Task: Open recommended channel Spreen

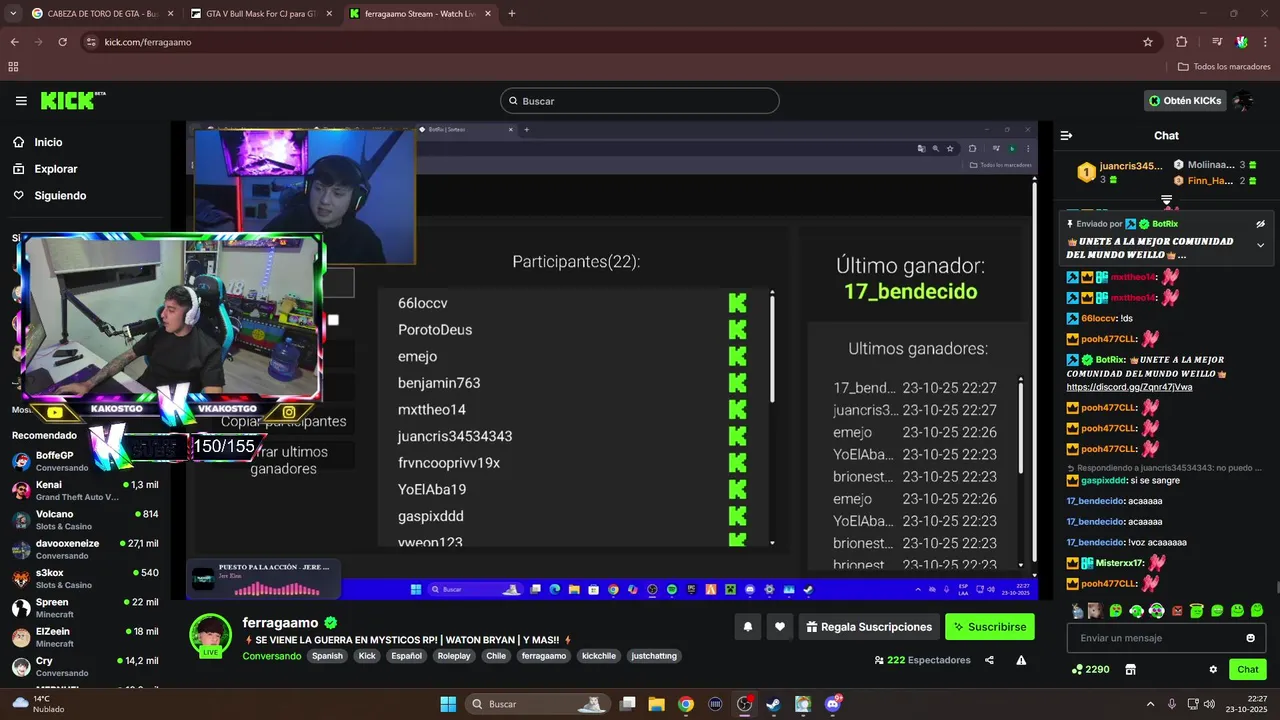Action: pos(85,608)
